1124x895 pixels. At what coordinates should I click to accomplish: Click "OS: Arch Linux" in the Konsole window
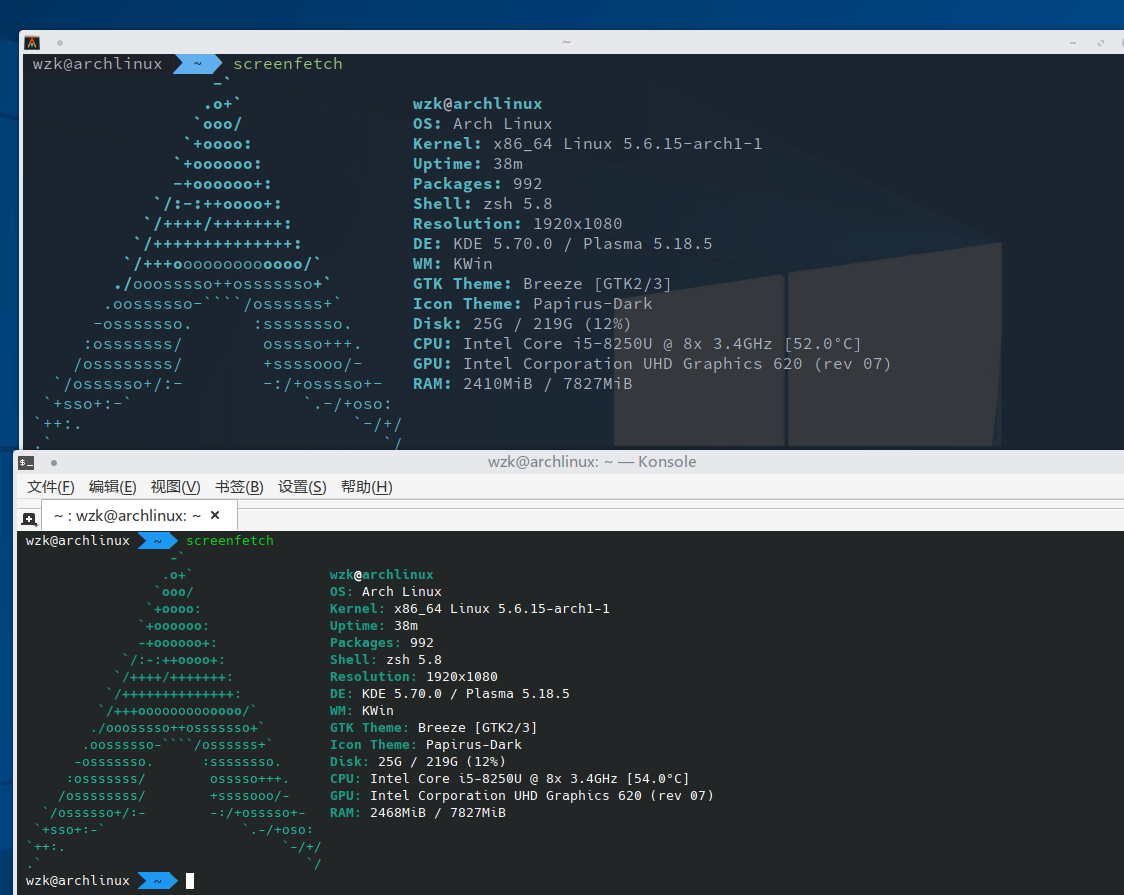point(386,592)
